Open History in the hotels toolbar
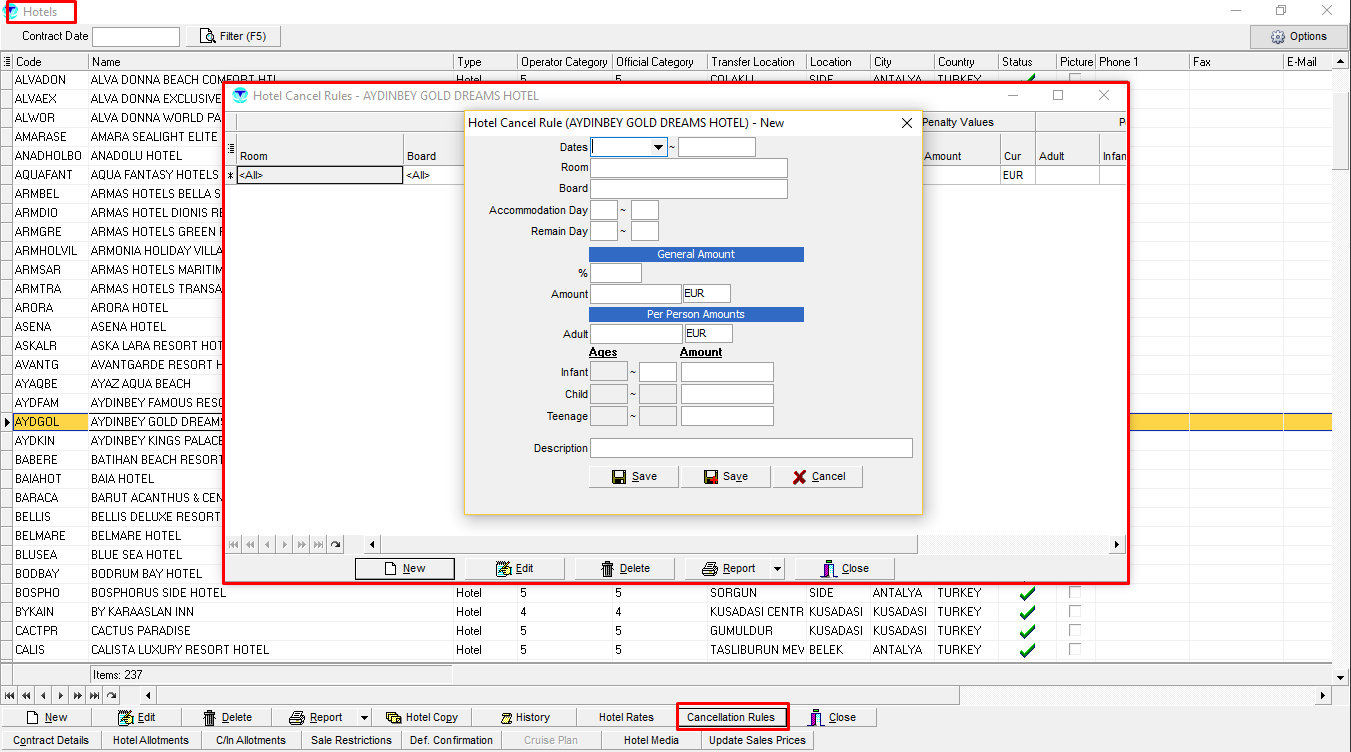The height and width of the screenshot is (752, 1351). [x=523, y=717]
